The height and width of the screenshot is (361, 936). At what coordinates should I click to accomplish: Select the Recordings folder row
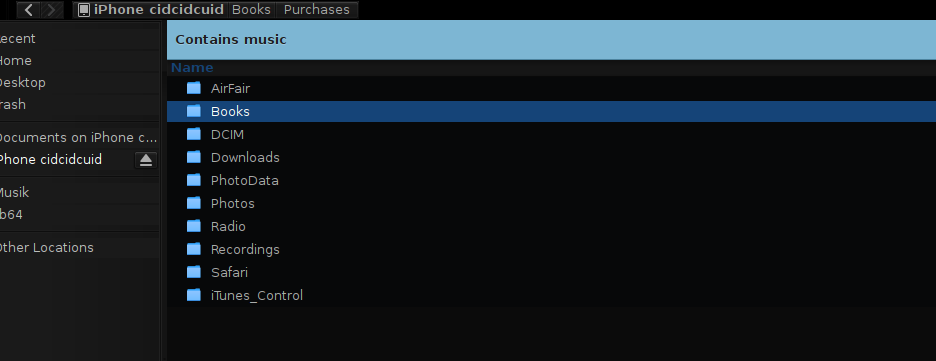(x=552, y=249)
